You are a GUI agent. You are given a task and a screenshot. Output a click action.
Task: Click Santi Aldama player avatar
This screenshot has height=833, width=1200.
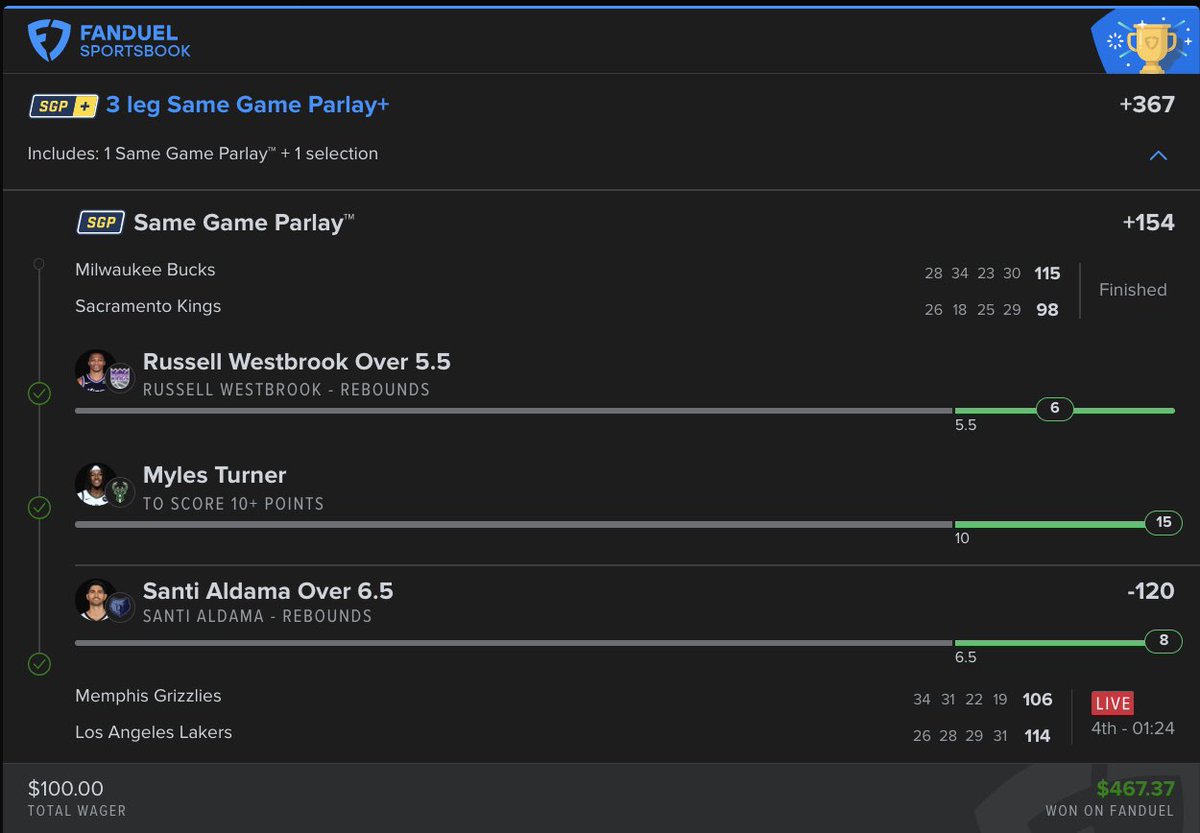pos(93,599)
